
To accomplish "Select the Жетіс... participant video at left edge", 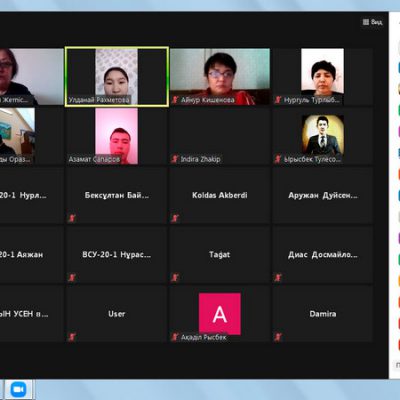I will click(x=32, y=77).
